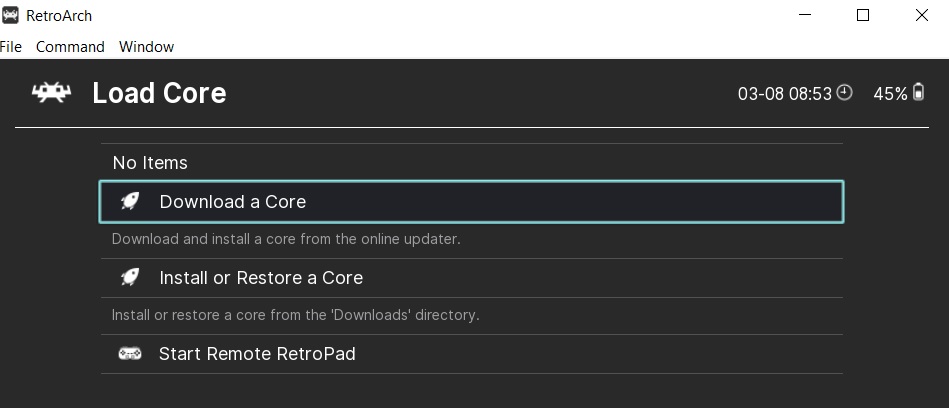
Task: Click the RetroArch app icon in title bar
Action: pyautogui.click(x=11, y=16)
